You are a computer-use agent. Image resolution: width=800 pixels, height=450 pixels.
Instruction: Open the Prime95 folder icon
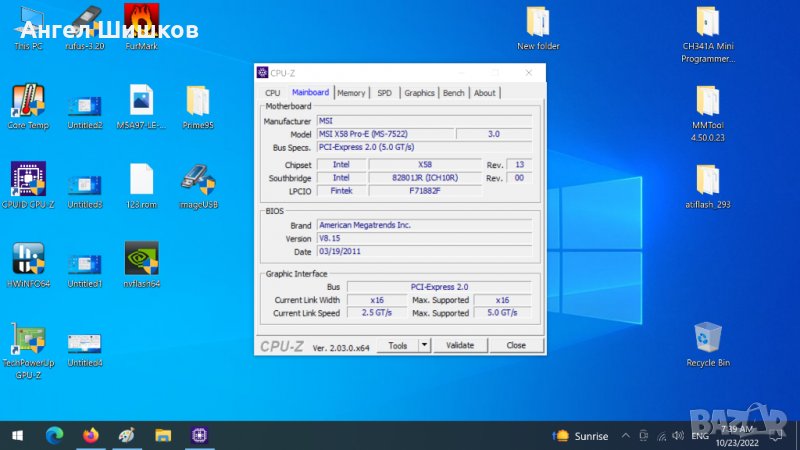(x=197, y=101)
